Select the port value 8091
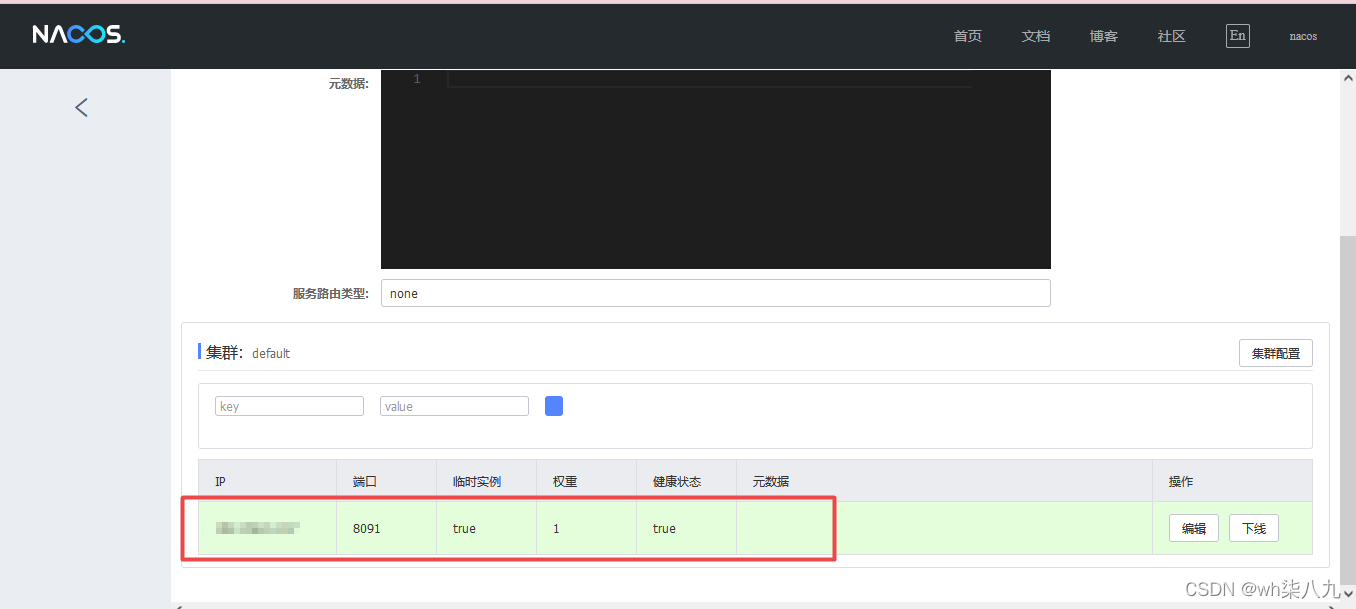 pos(367,528)
